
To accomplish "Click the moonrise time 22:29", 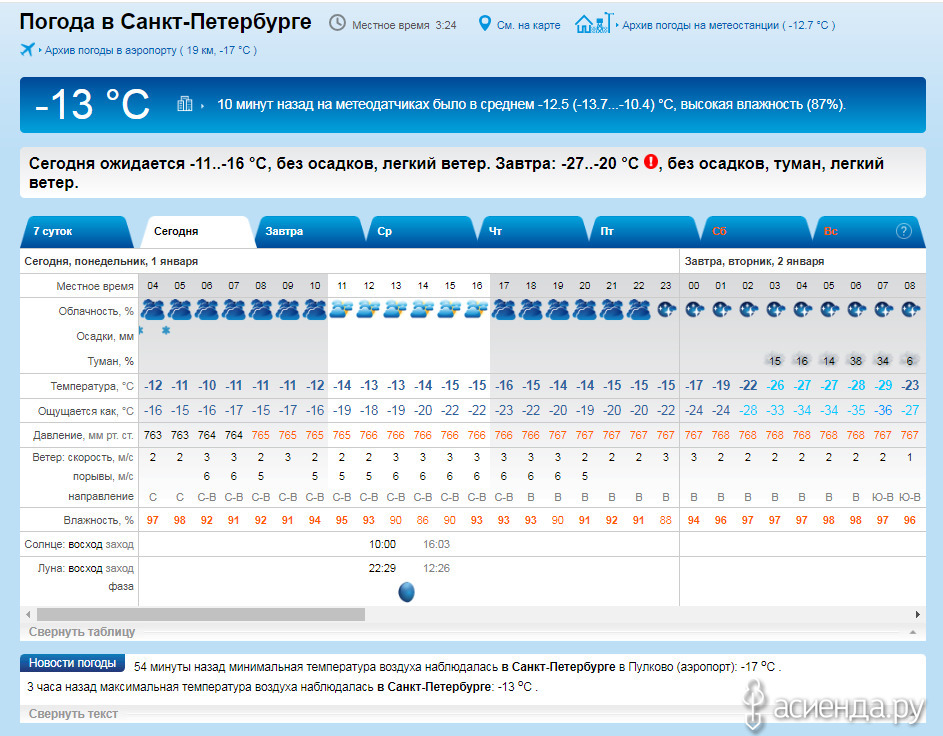I will point(382,568).
